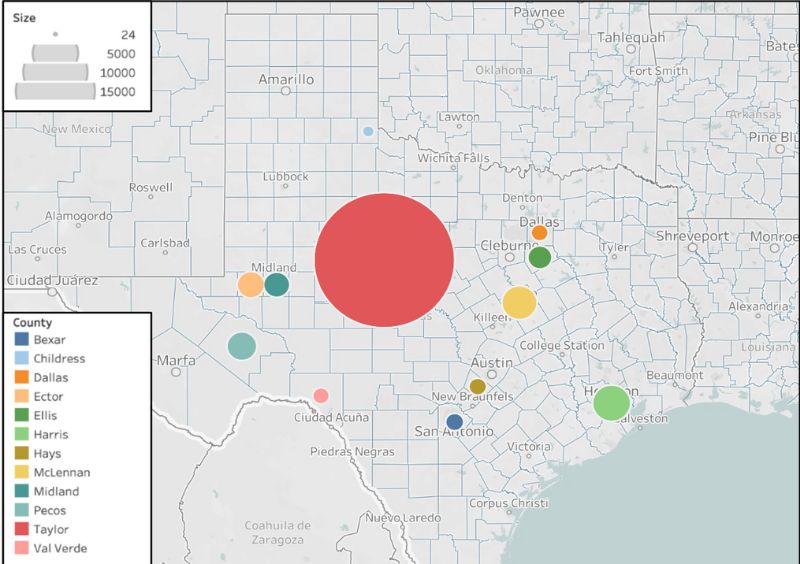Click the Bexar color swatch in legend
Image resolution: width=800 pixels, height=564 pixels.
pos(21,339)
